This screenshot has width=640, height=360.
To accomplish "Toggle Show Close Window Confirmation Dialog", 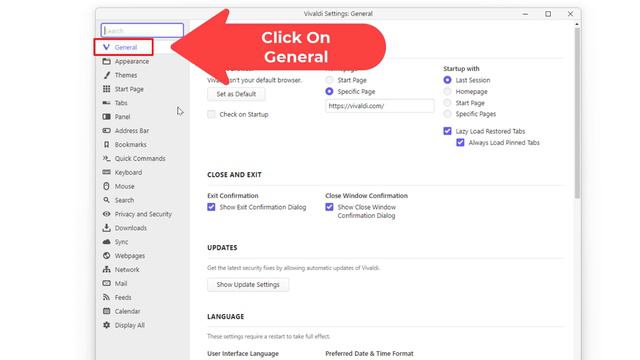I will click(x=329, y=207).
